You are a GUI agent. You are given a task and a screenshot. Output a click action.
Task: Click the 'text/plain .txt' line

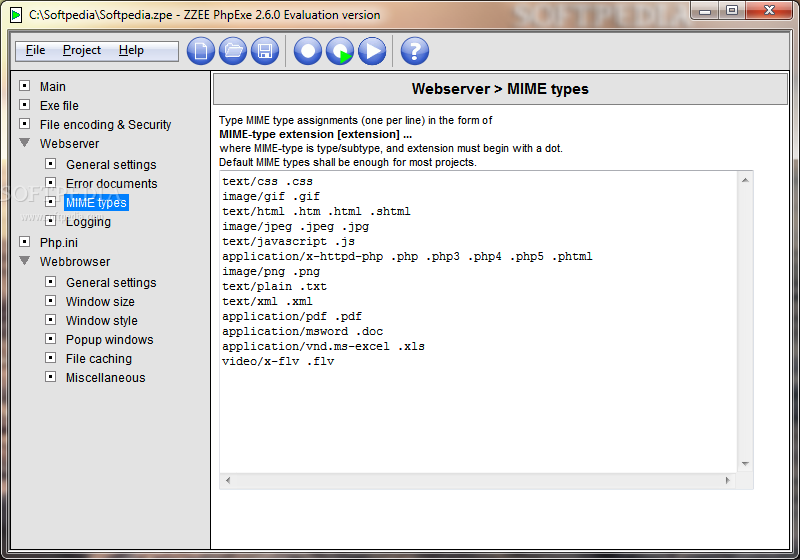[x=274, y=286]
